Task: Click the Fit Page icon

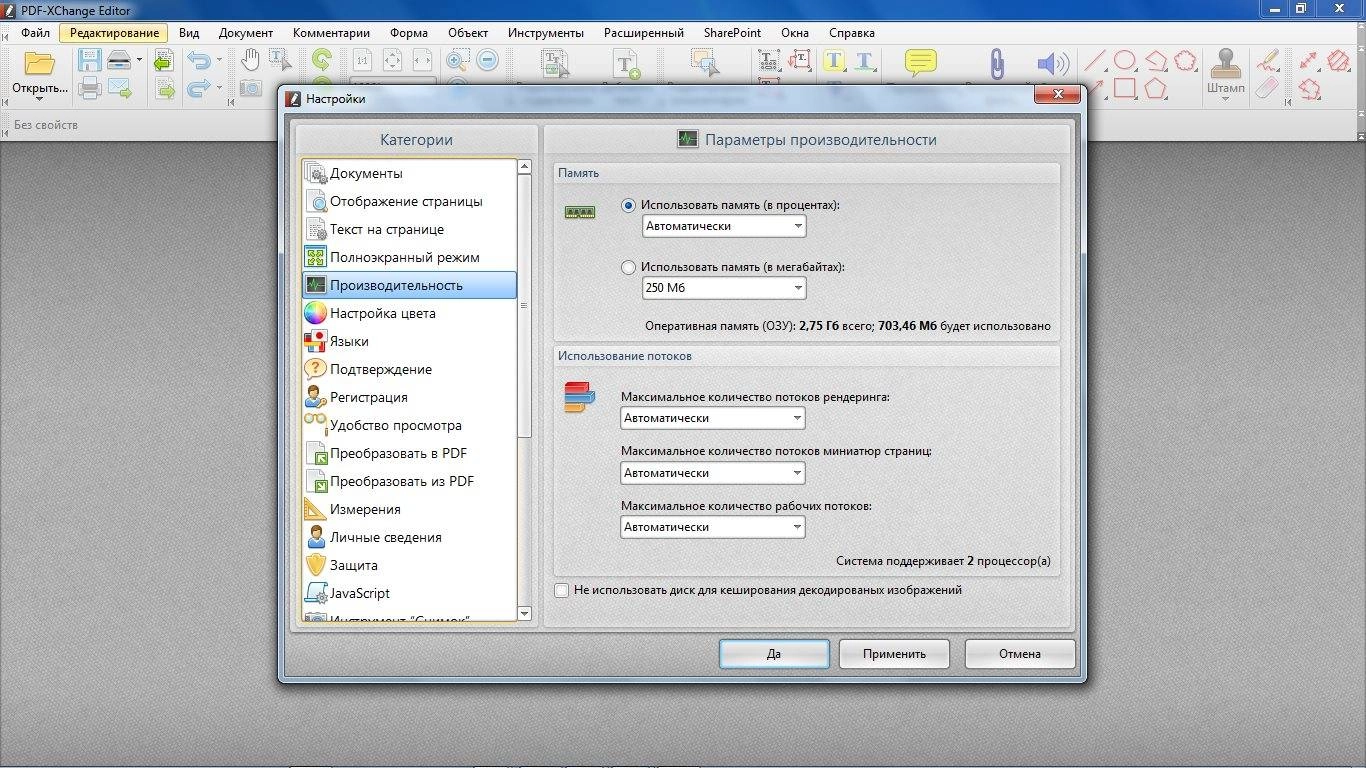Action: [392, 60]
